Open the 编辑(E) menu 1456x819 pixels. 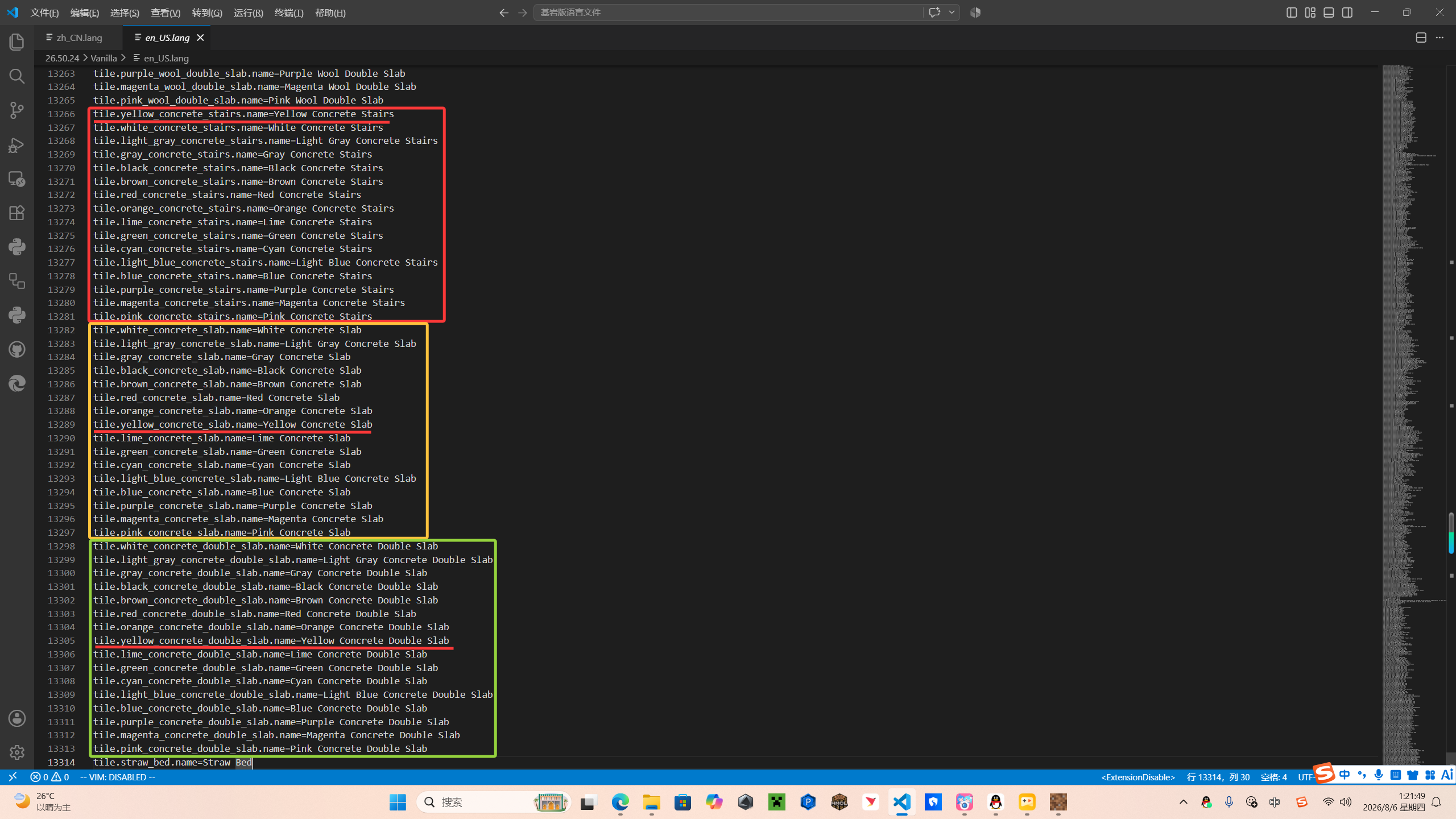85,13
